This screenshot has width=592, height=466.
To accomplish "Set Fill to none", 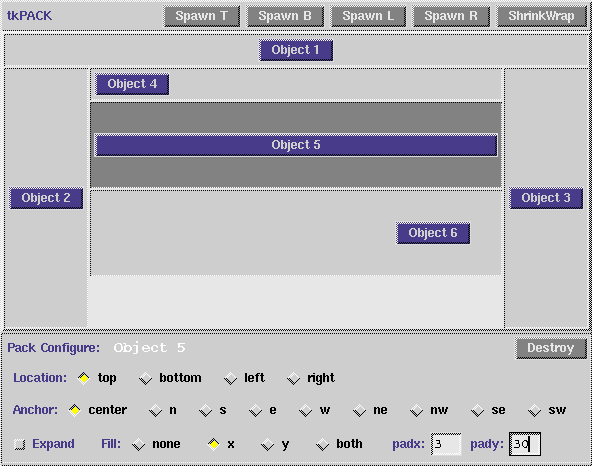I will click(156, 444).
